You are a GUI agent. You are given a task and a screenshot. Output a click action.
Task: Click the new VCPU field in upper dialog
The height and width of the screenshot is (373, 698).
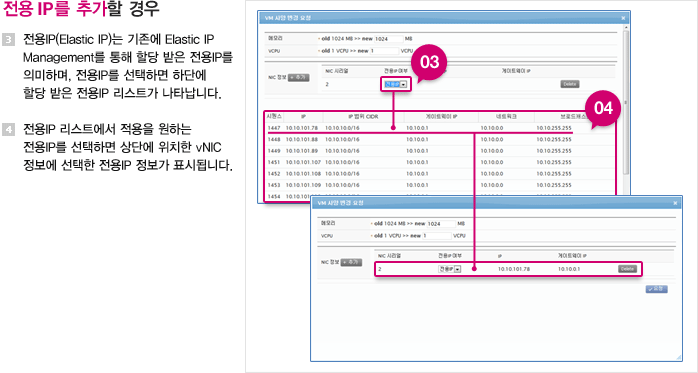384,51
